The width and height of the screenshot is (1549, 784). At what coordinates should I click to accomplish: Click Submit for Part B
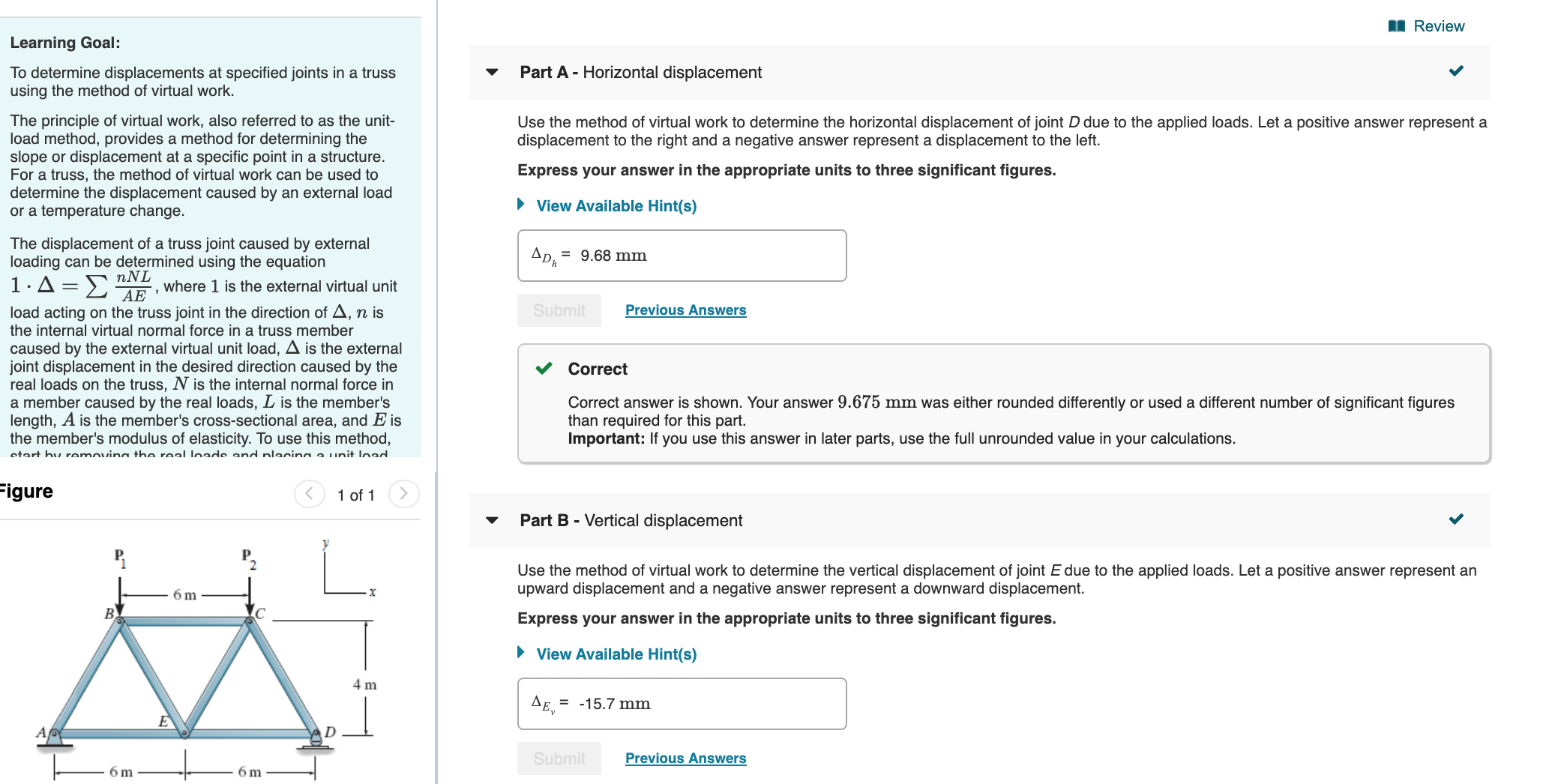559,758
